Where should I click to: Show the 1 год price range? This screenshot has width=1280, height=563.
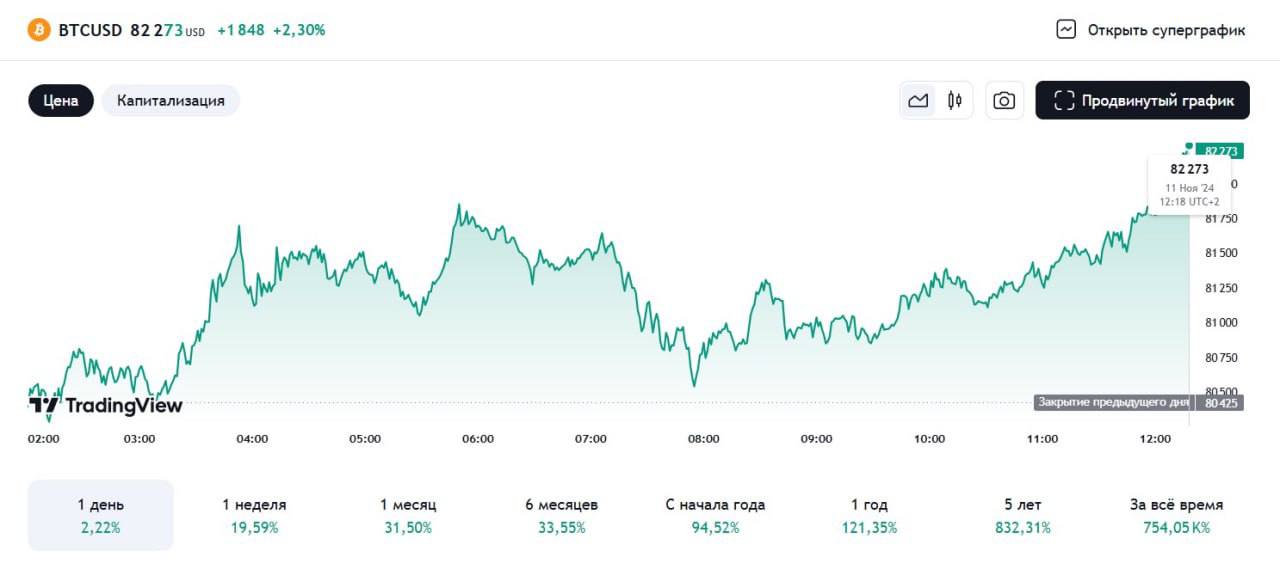click(x=869, y=515)
